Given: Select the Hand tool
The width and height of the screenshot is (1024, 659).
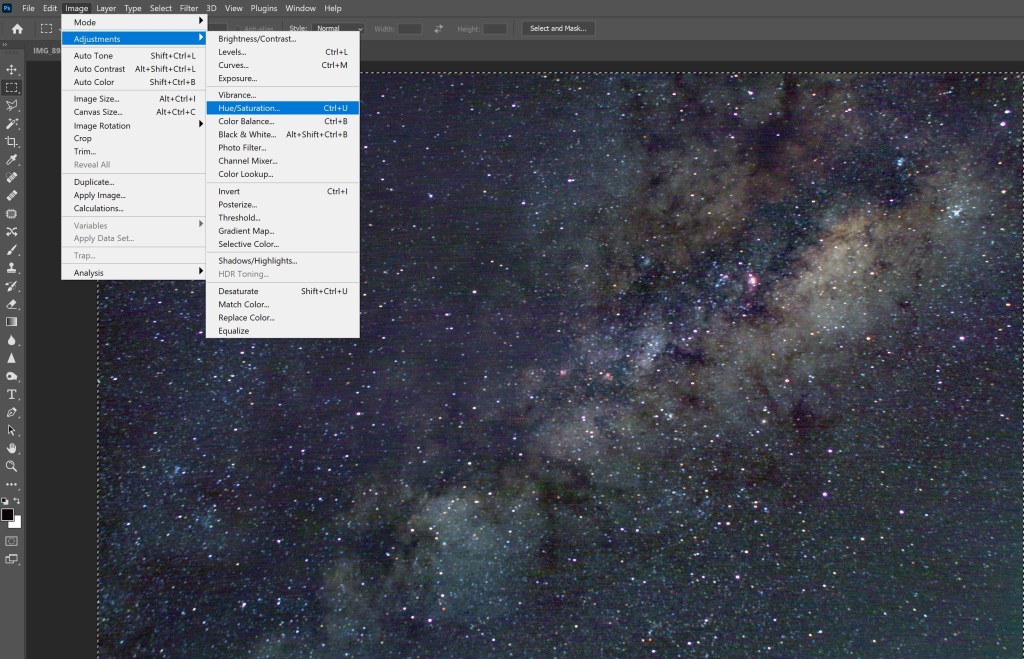Looking at the screenshot, I should (x=12, y=448).
